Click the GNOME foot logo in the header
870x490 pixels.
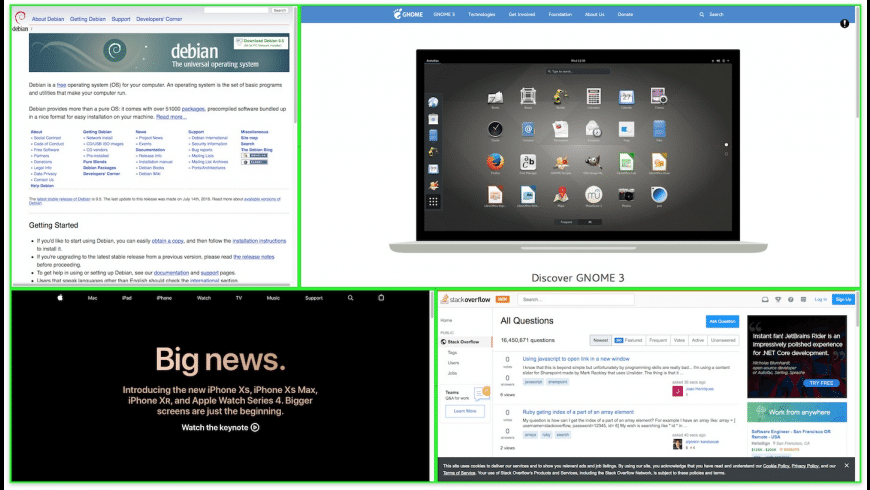coord(397,14)
